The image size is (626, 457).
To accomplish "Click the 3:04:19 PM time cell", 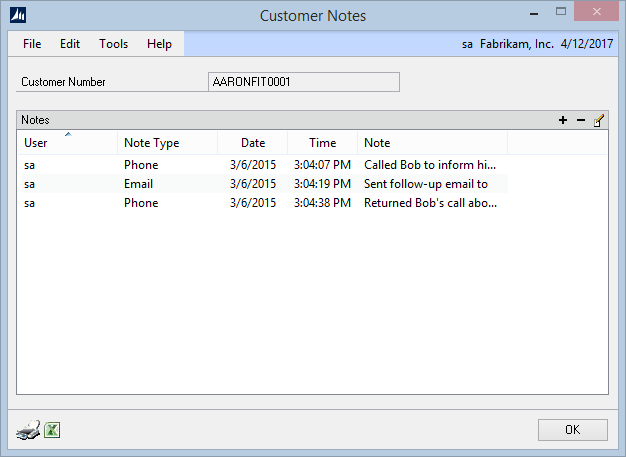I will point(322,184).
